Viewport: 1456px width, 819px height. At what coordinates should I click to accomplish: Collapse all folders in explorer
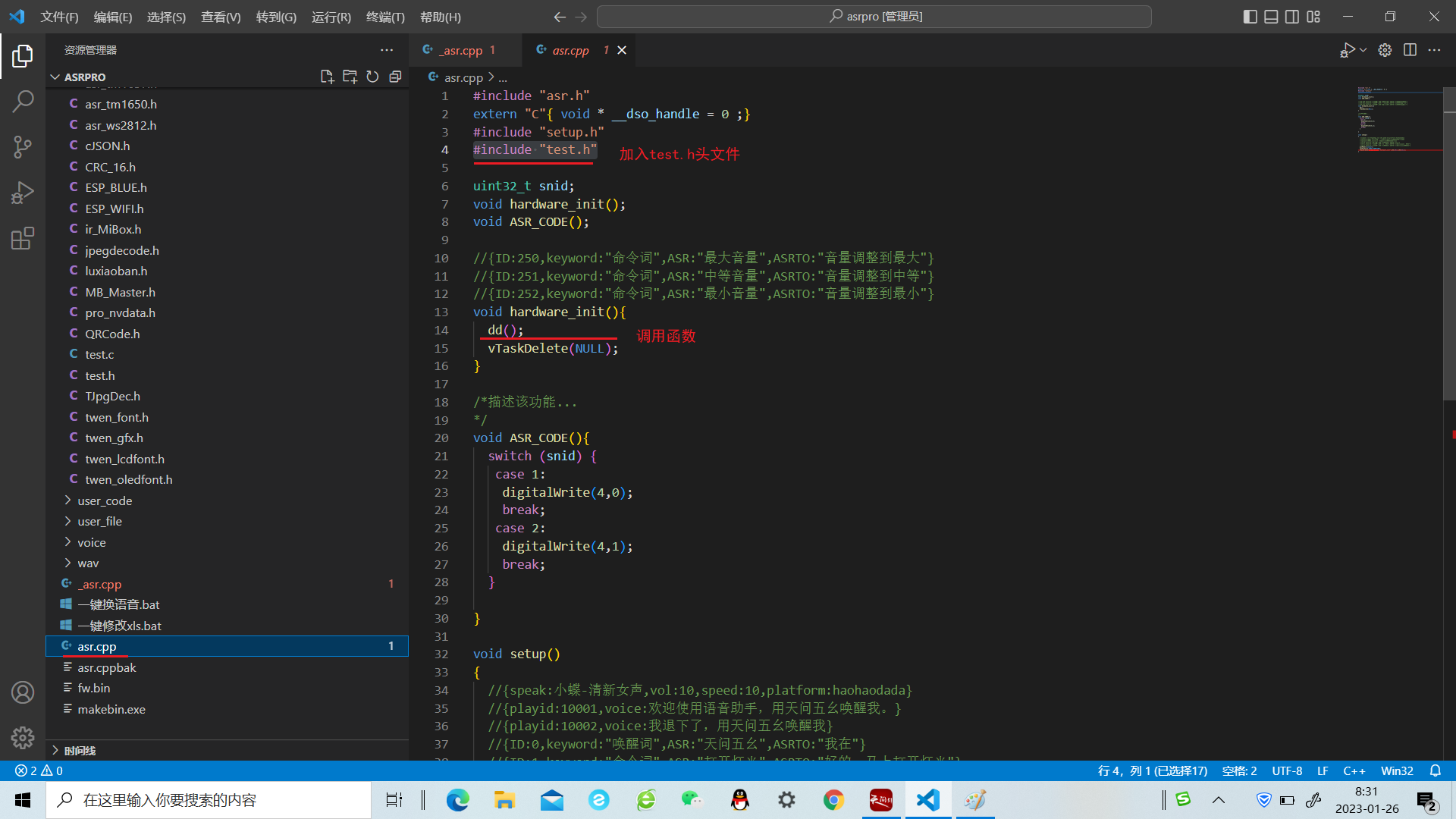point(395,77)
